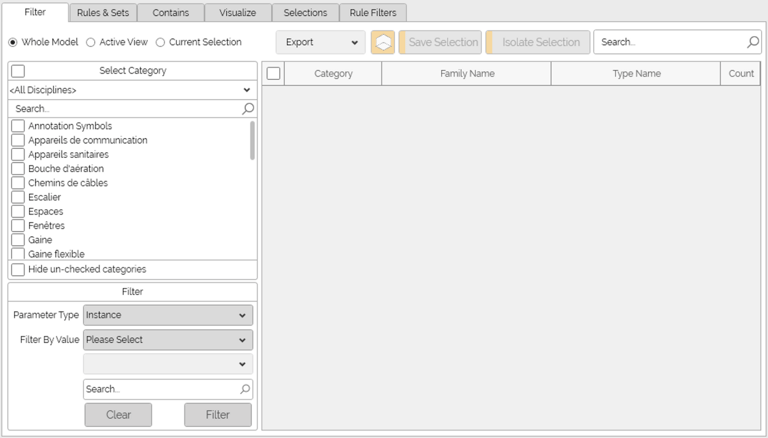Viewport: 768px width, 438px height.
Task: Toggle the select-all checkbox in results table header
Action: [x=273, y=73]
